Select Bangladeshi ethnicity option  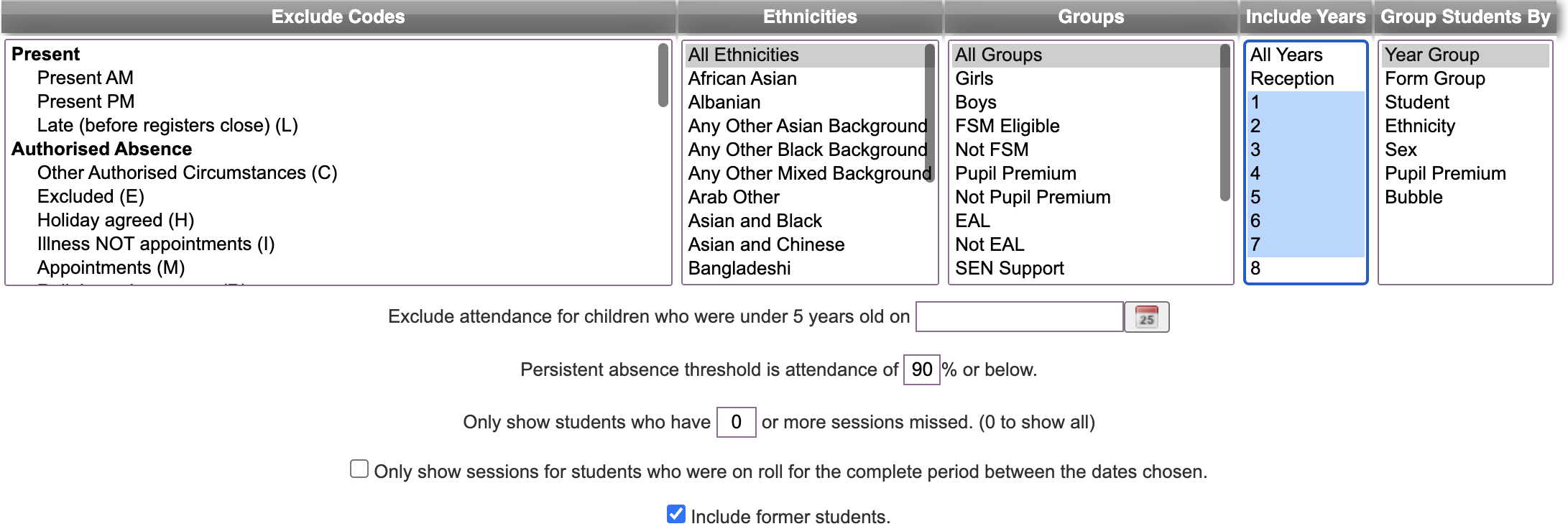pyautogui.click(x=739, y=268)
